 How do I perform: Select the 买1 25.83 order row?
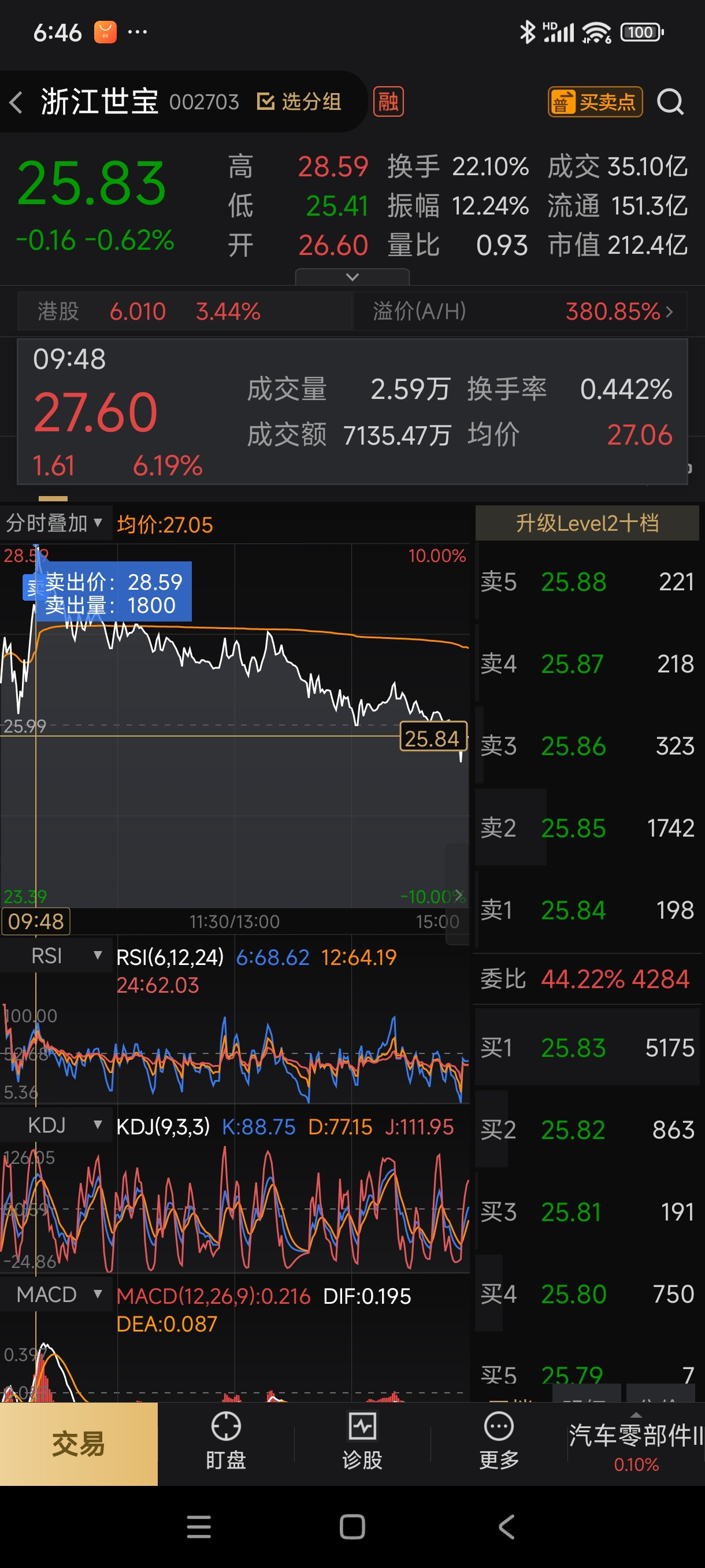[x=587, y=1048]
